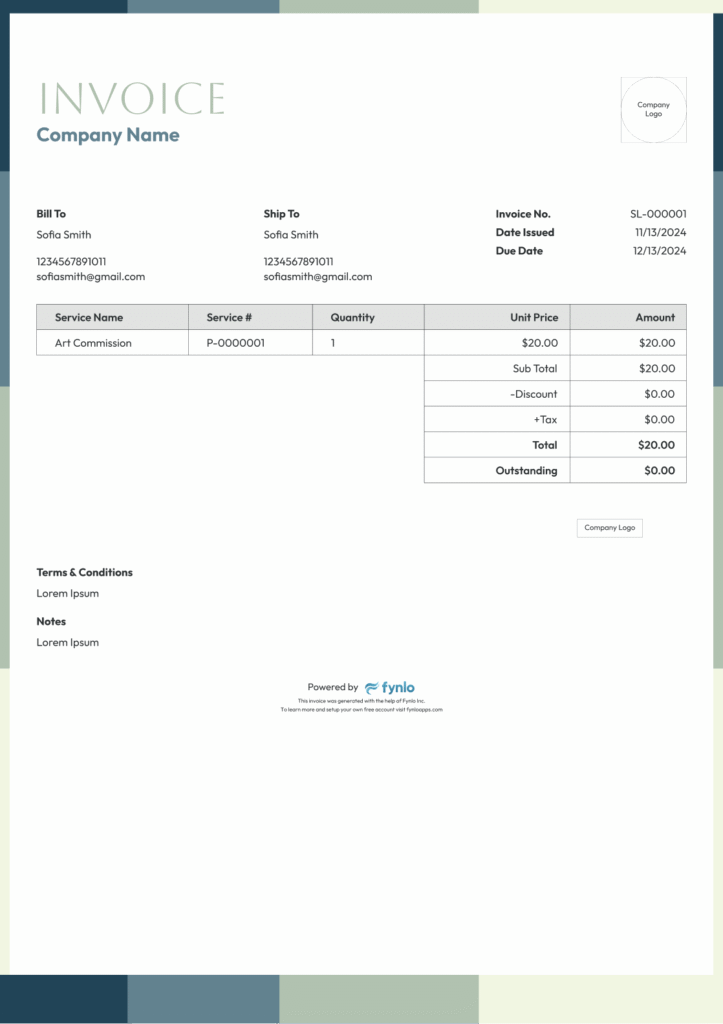
Task: Select the -Discount row label
Action: tap(533, 394)
